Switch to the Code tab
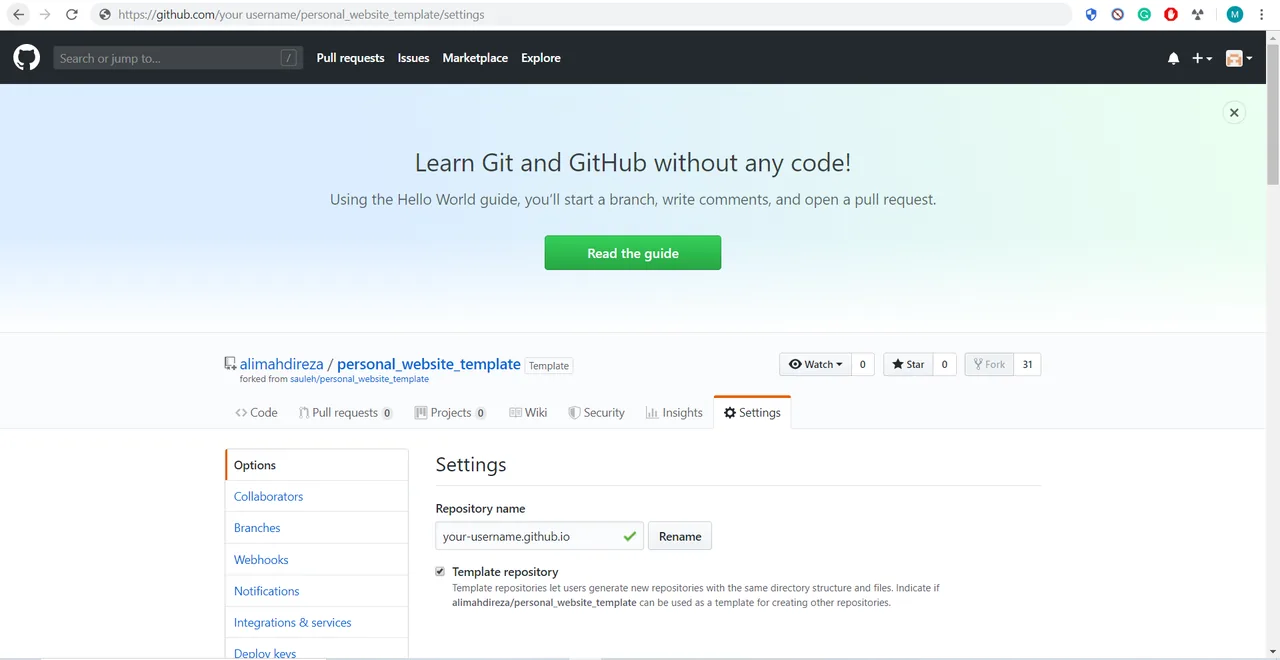Screen dimensions: 1280x660 click(x=256, y=412)
